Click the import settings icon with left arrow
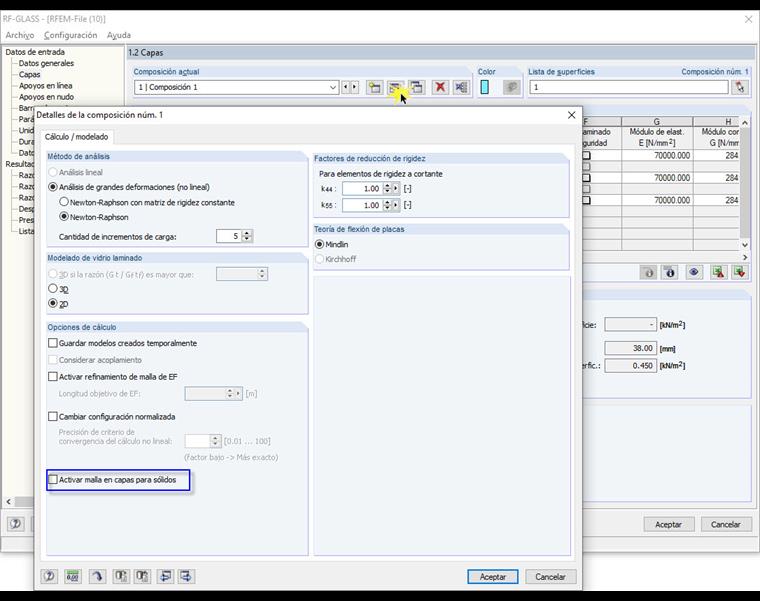 [x=165, y=576]
